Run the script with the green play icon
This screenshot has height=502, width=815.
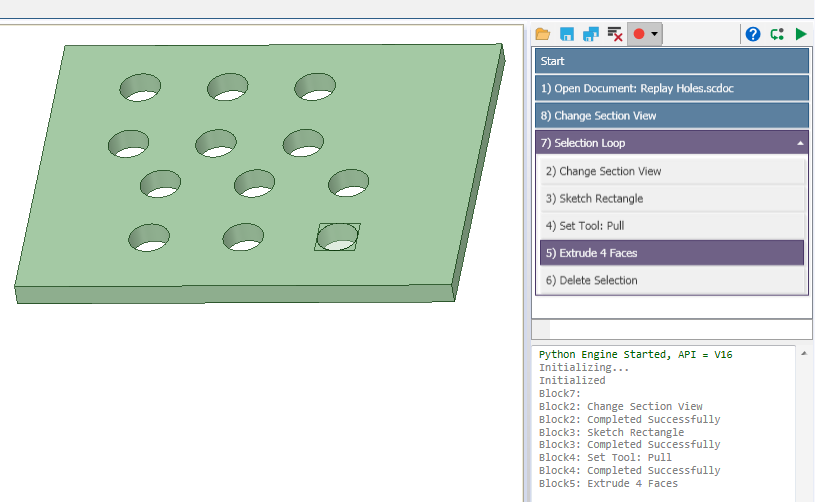[801, 34]
